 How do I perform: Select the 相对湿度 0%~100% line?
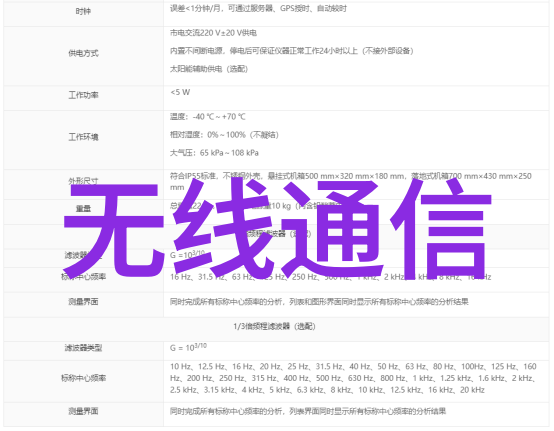(224, 135)
